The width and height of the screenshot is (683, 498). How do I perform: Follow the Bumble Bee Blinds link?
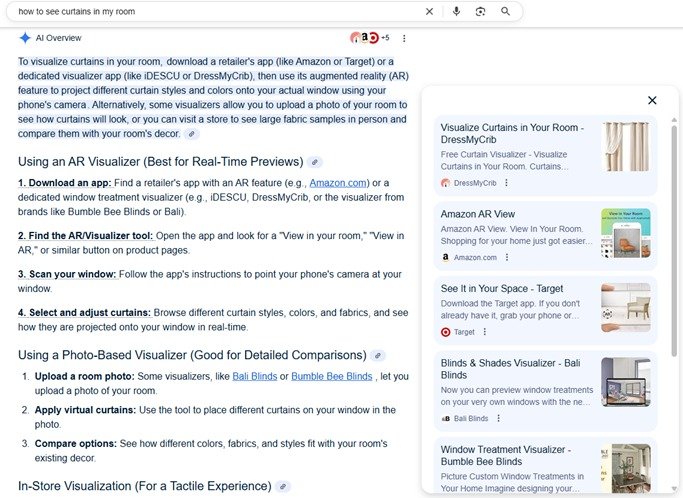331,376
